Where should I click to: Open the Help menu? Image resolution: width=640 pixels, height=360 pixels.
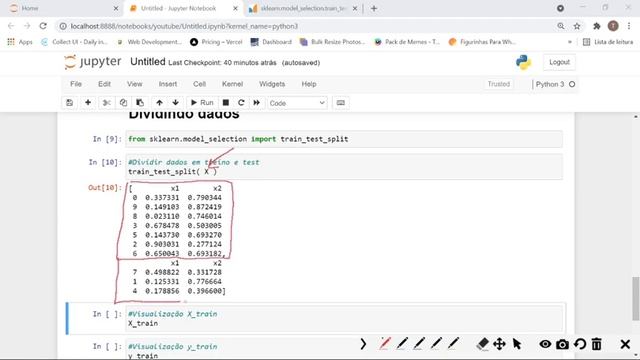tap(309, 84)
